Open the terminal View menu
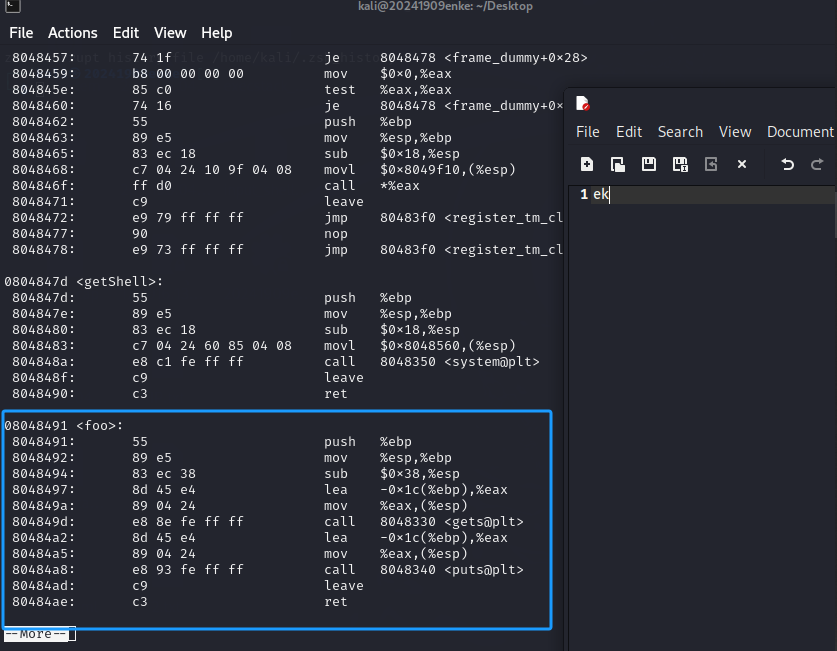 tap(170, 33)
